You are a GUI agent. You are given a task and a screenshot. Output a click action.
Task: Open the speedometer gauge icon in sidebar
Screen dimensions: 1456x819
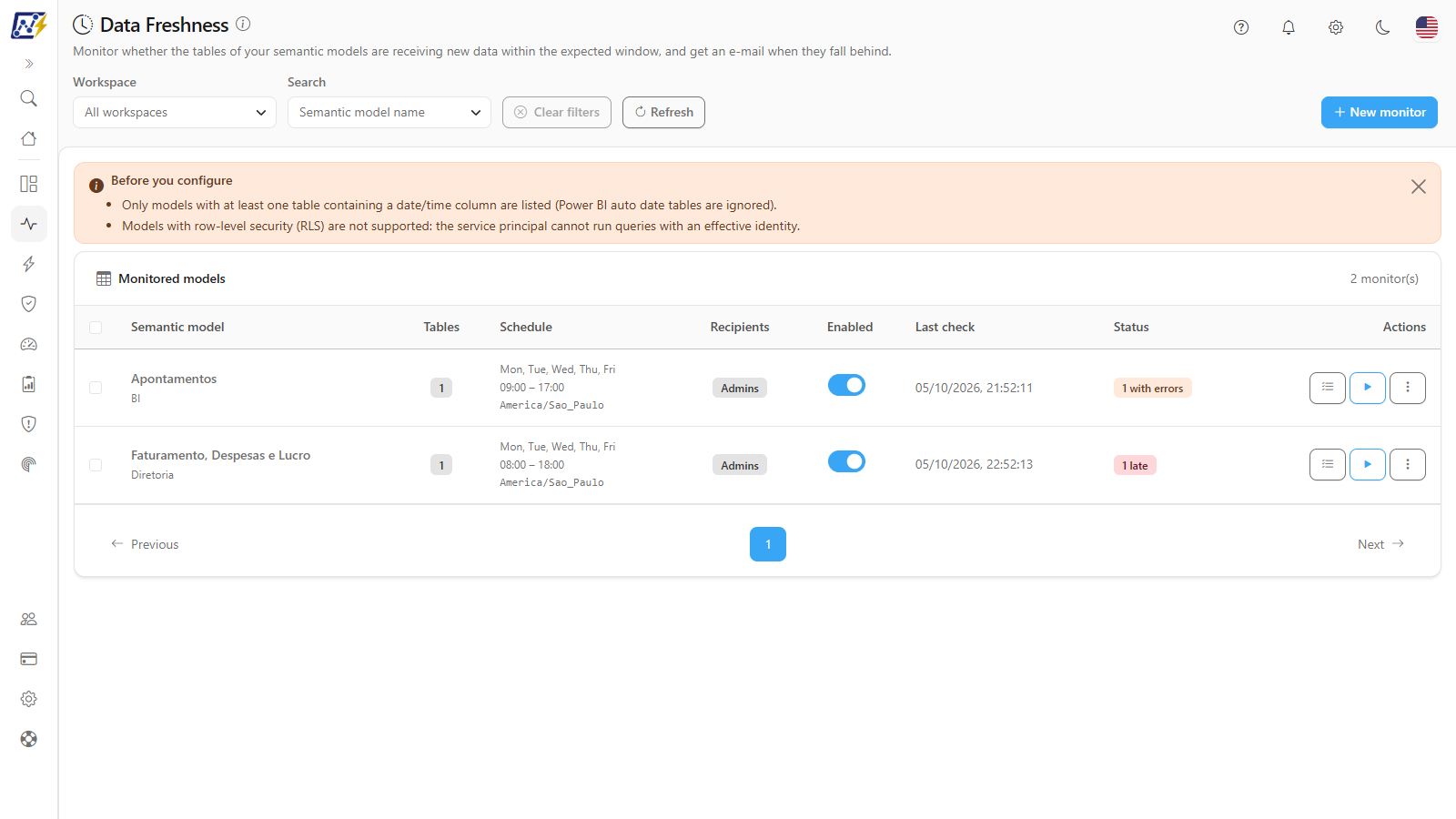click(29, 344)
